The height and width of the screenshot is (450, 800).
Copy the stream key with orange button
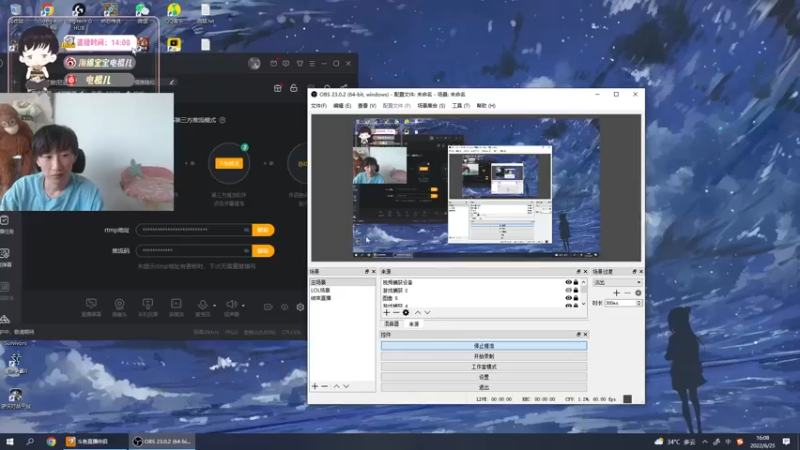263,251
